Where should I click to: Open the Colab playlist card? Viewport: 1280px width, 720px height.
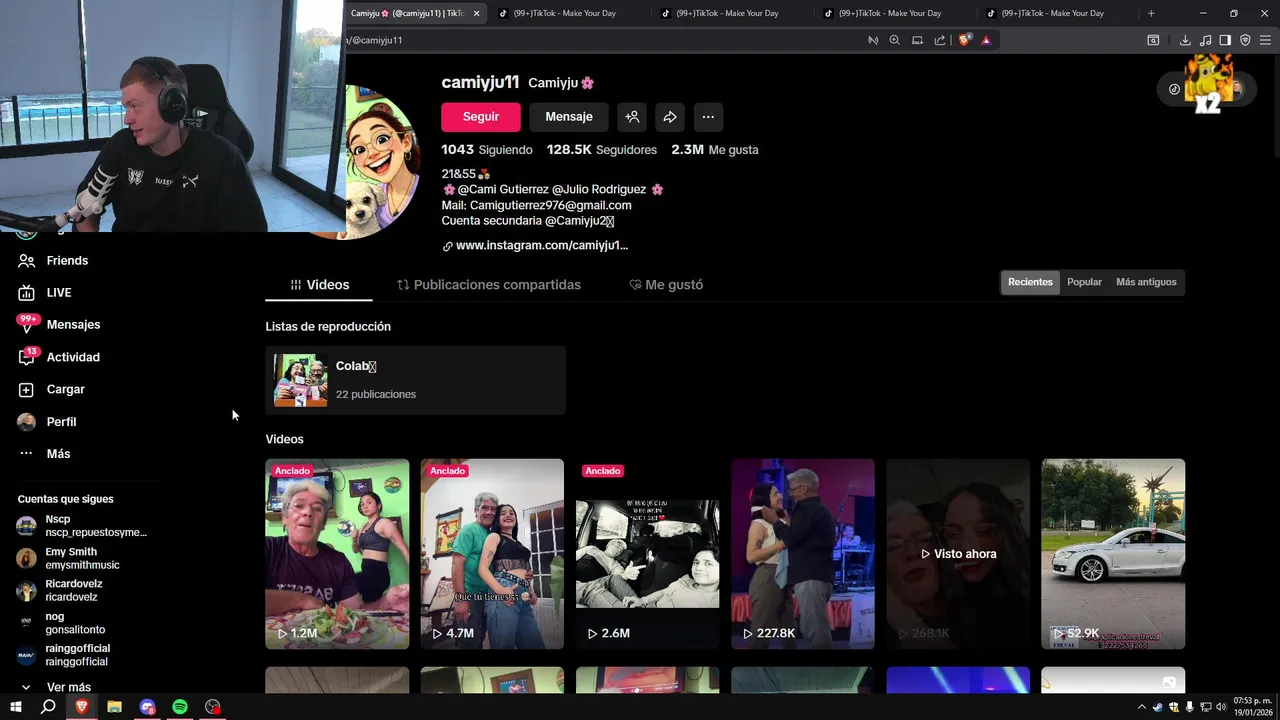(415, 380)
